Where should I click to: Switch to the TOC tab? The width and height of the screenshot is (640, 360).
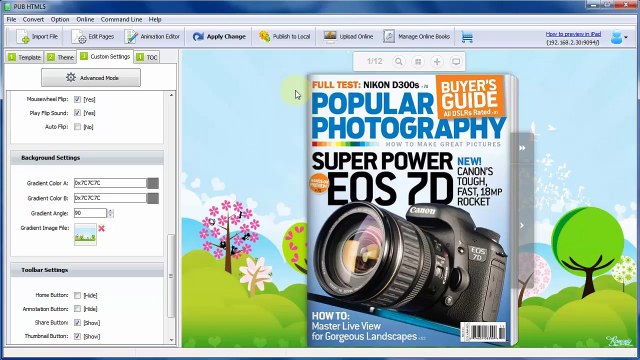pos(147,58)
